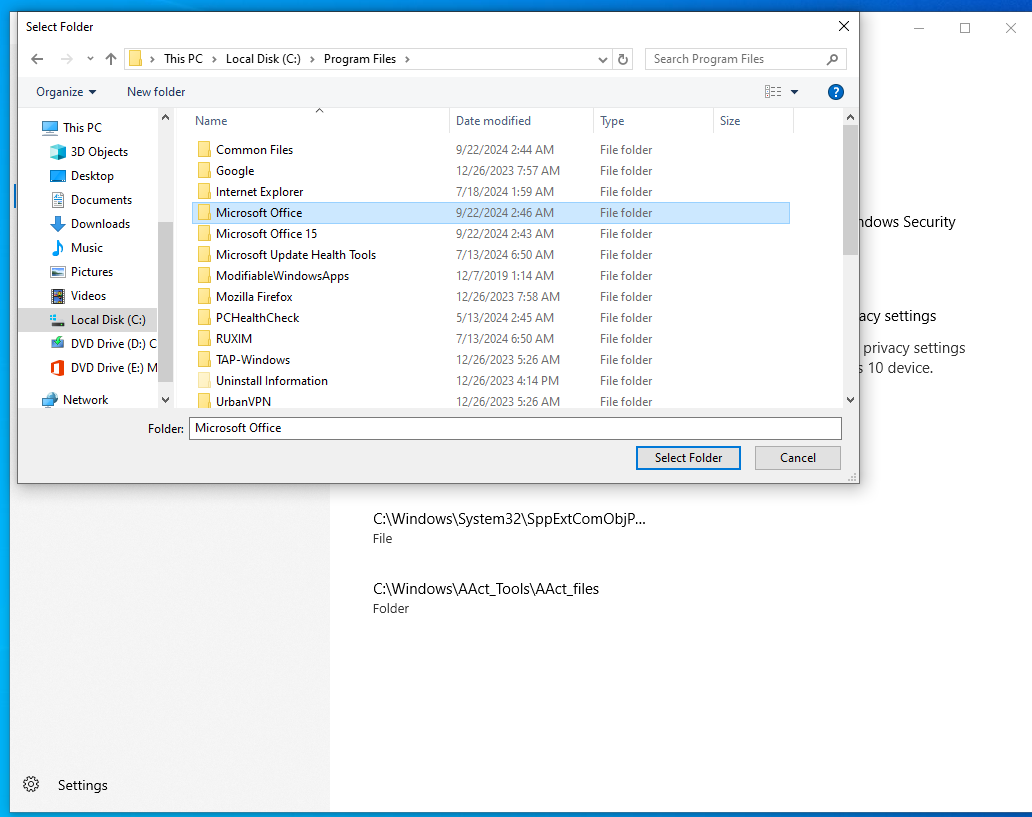Change view layout icon
The width and height of the screenshot is (1032, 817).
tap(773, 92)
